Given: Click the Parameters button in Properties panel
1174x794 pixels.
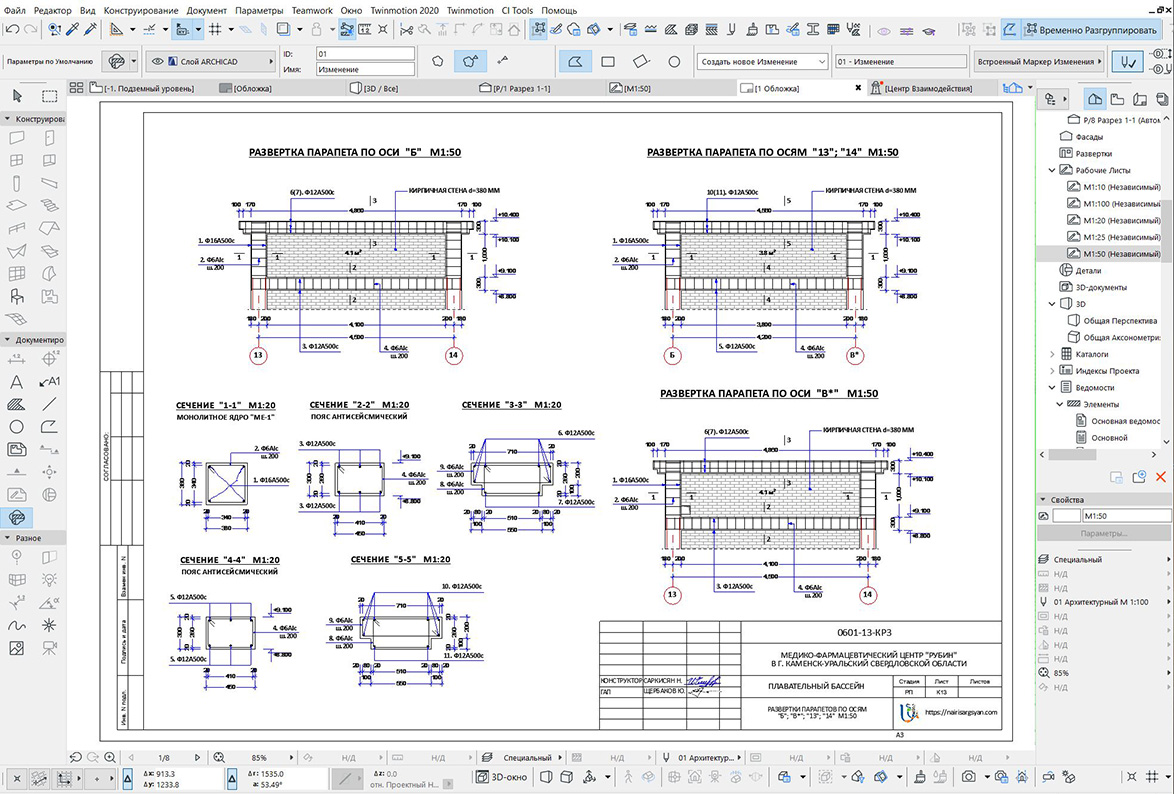Looking at the screenshot, I should 1104,533.
